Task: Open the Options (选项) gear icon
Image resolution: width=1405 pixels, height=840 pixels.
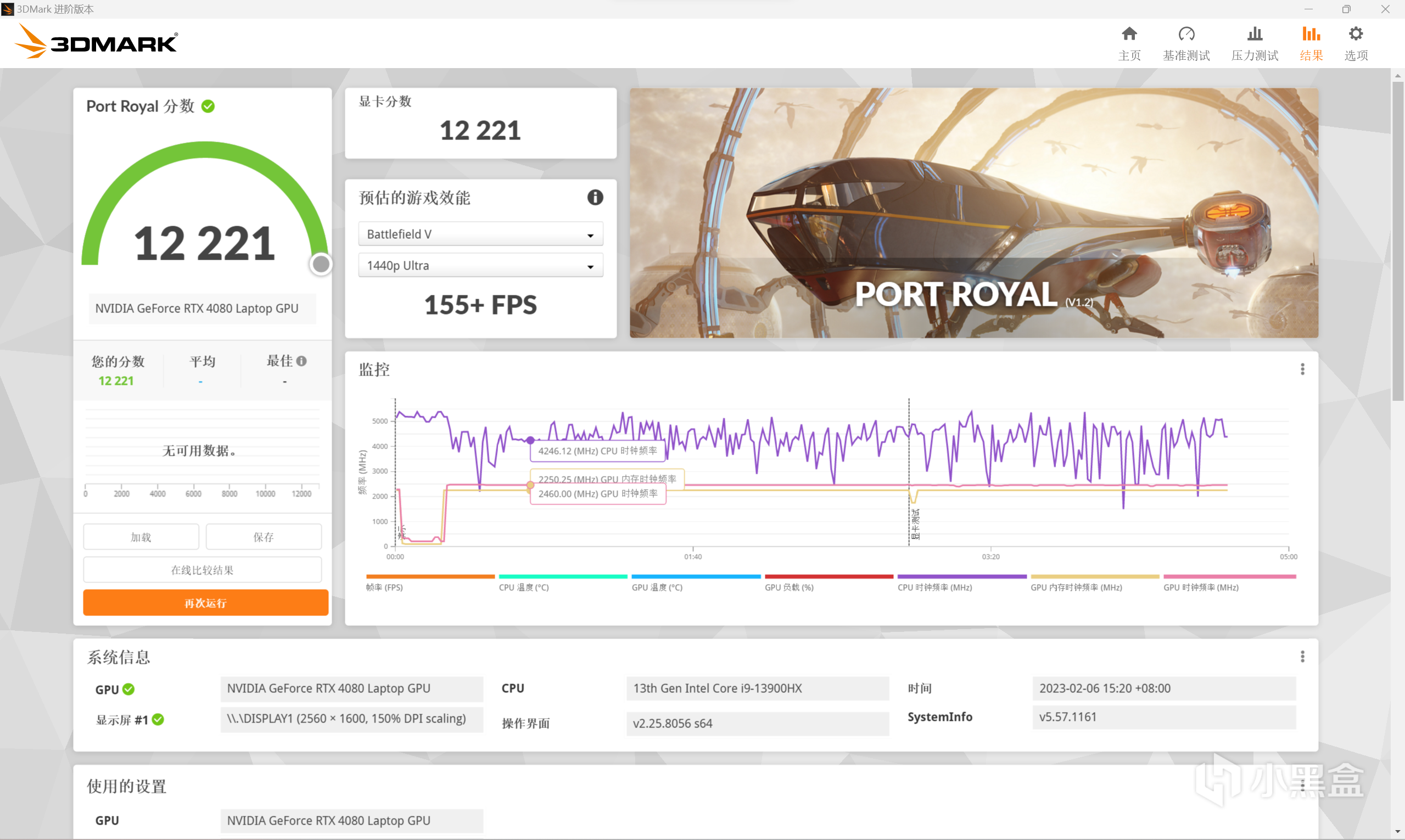Action: click(x=1355, y=34)
